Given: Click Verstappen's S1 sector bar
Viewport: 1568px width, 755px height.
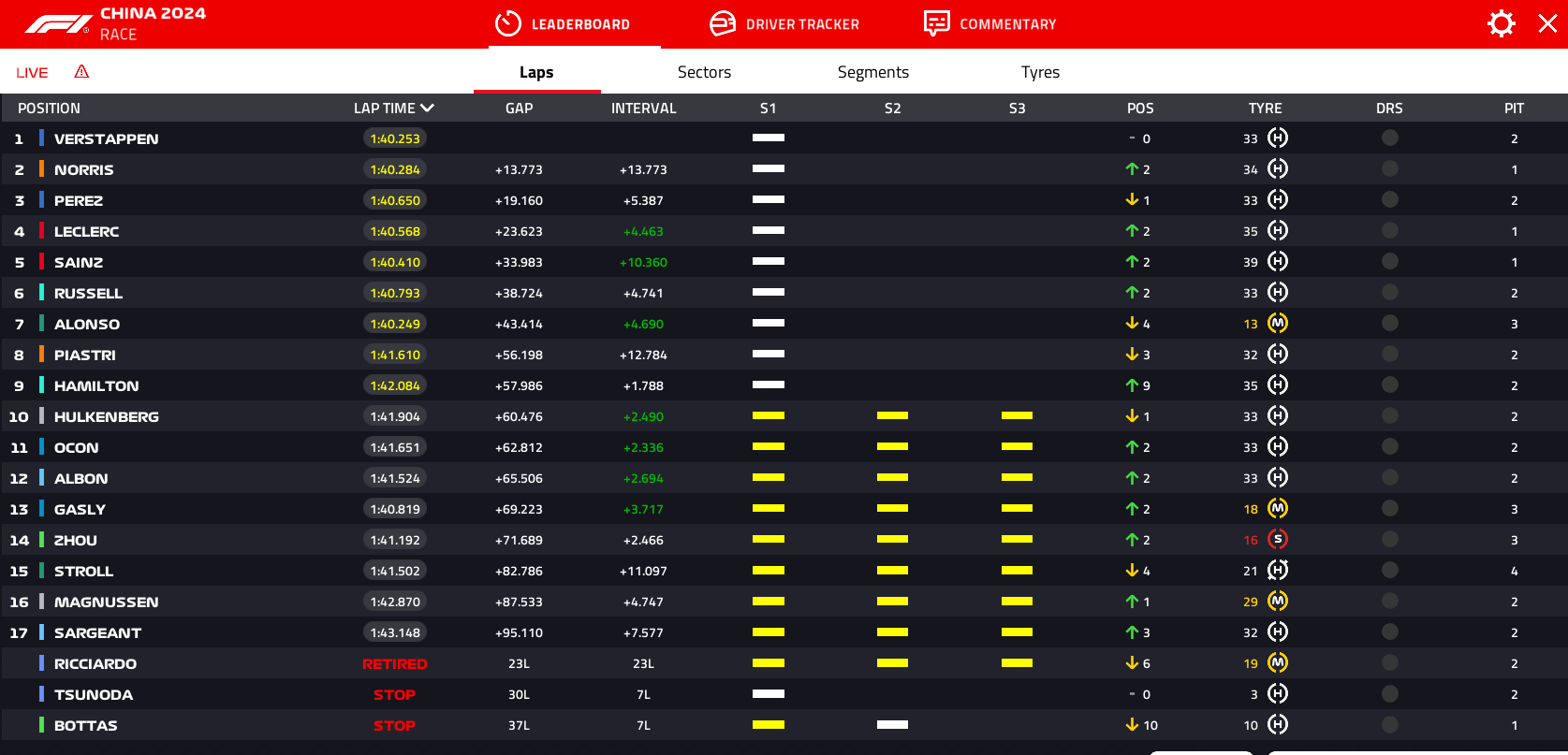Looking at the screenshot, I should tap(769, 138).
